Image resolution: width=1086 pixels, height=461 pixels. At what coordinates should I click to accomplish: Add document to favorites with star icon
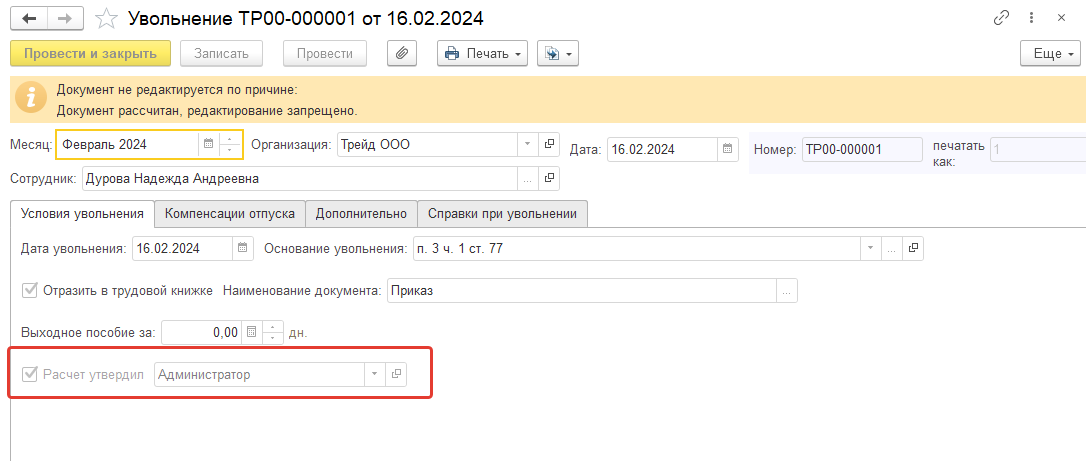coord(106,19)
